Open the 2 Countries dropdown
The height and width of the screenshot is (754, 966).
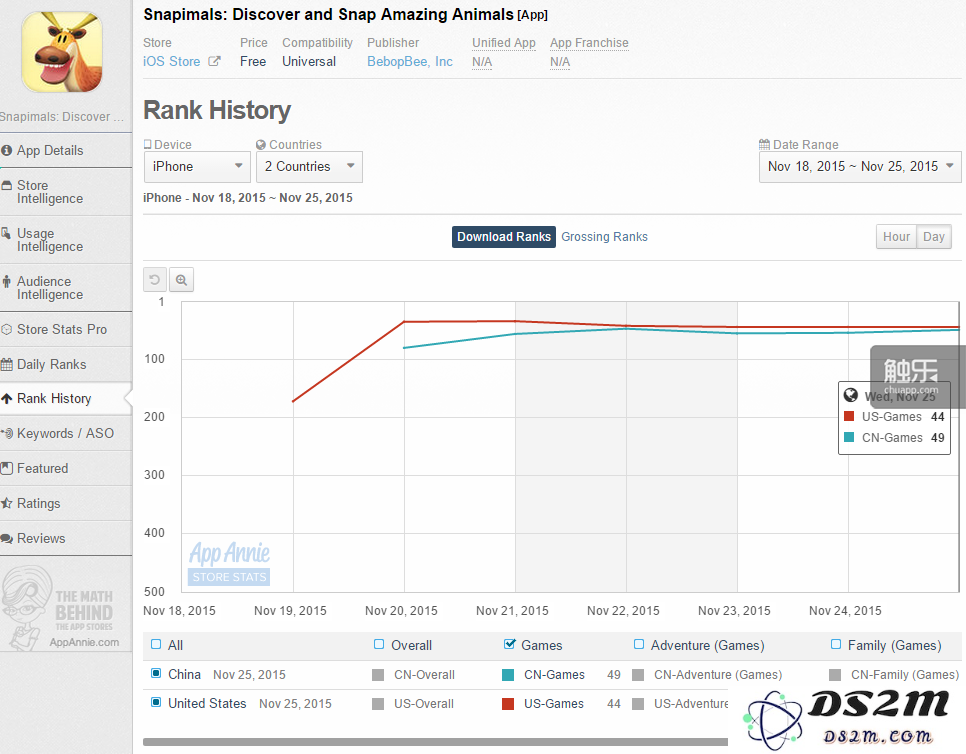pyautogui.click(x=309, y=167)
